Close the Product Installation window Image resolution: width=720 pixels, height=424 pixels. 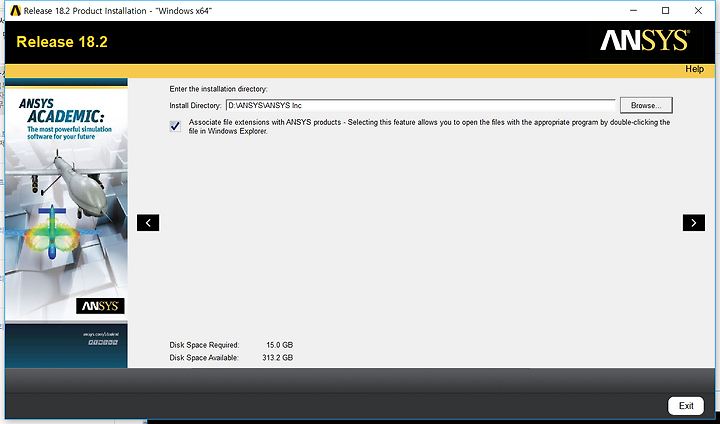pos(698,11)
